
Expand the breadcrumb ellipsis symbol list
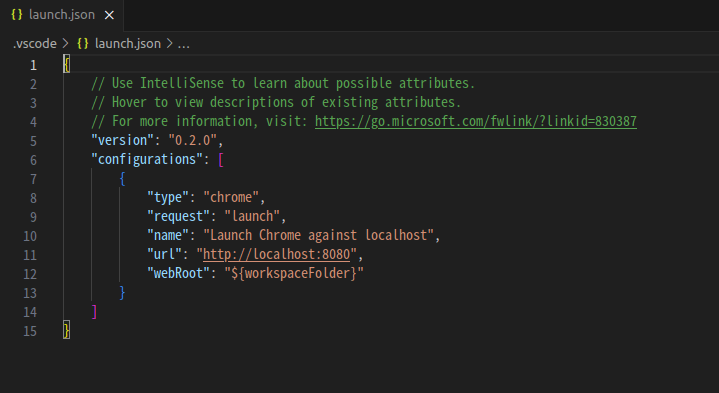(183, 44)
